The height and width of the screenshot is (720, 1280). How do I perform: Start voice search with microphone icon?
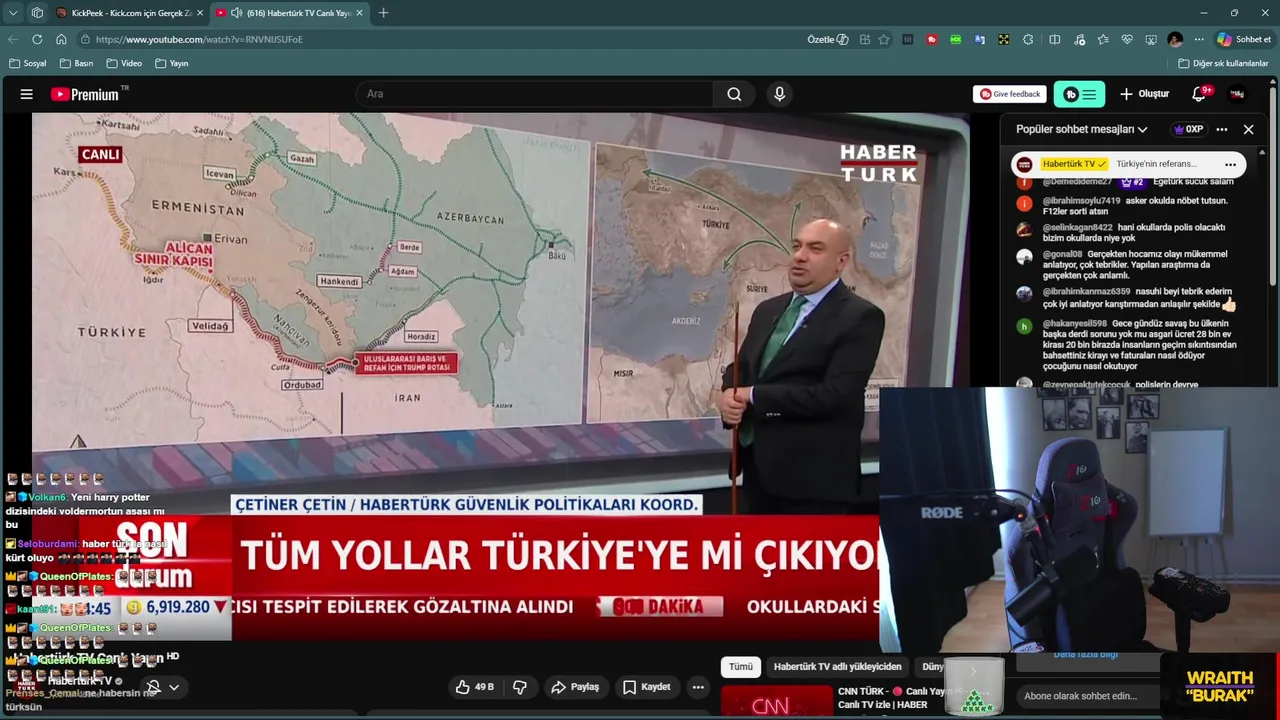point(780,94)
